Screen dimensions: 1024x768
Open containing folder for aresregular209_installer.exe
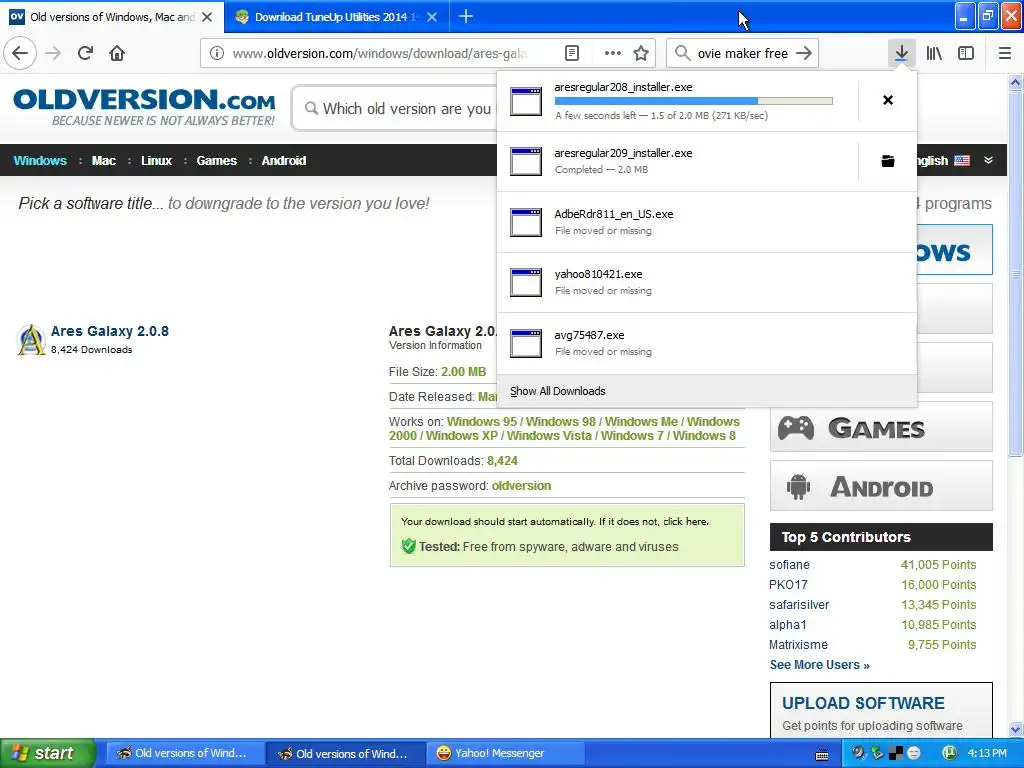pos(888,161)
